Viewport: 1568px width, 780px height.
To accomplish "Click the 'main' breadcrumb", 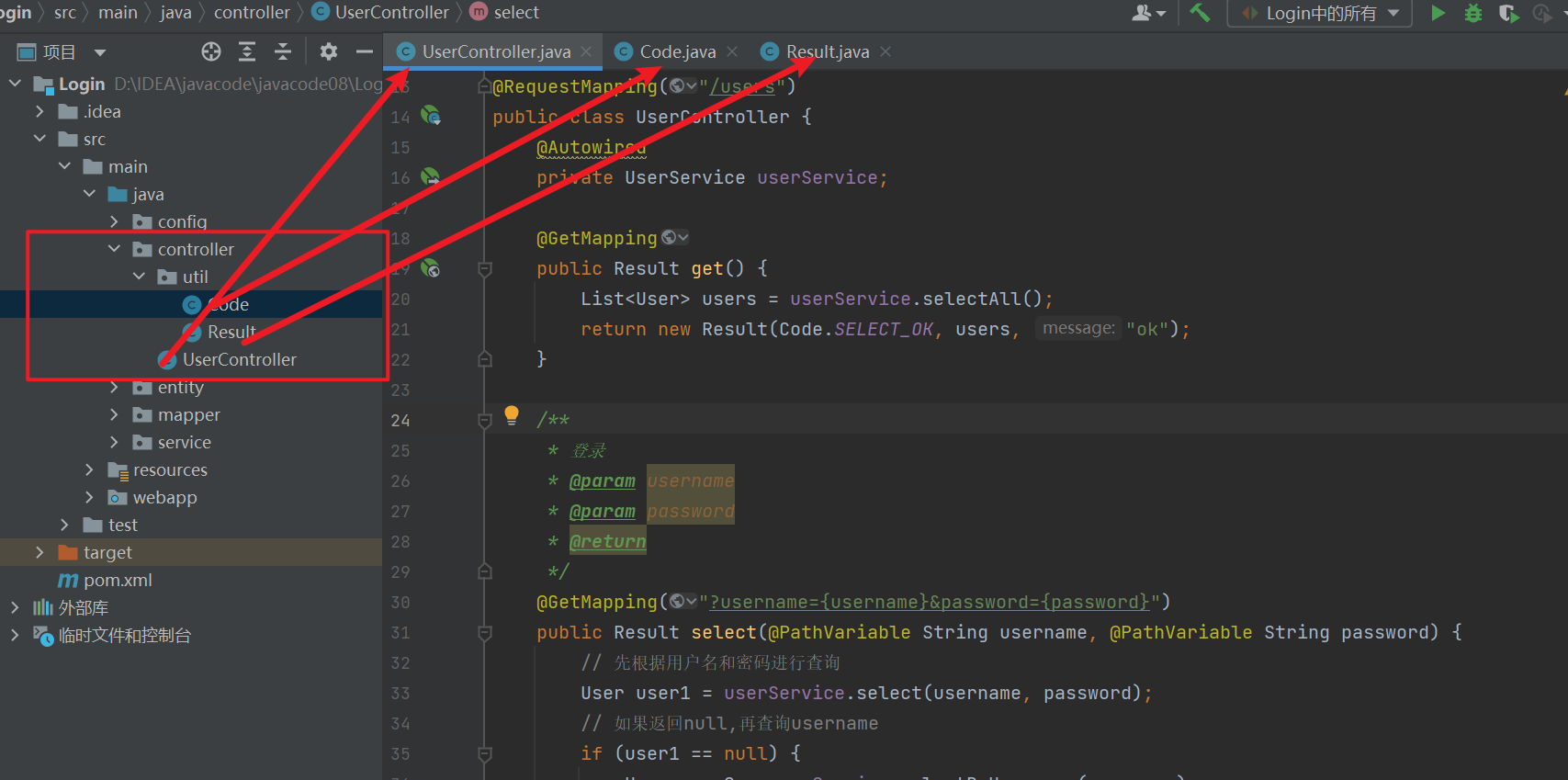I will [118, 13].
